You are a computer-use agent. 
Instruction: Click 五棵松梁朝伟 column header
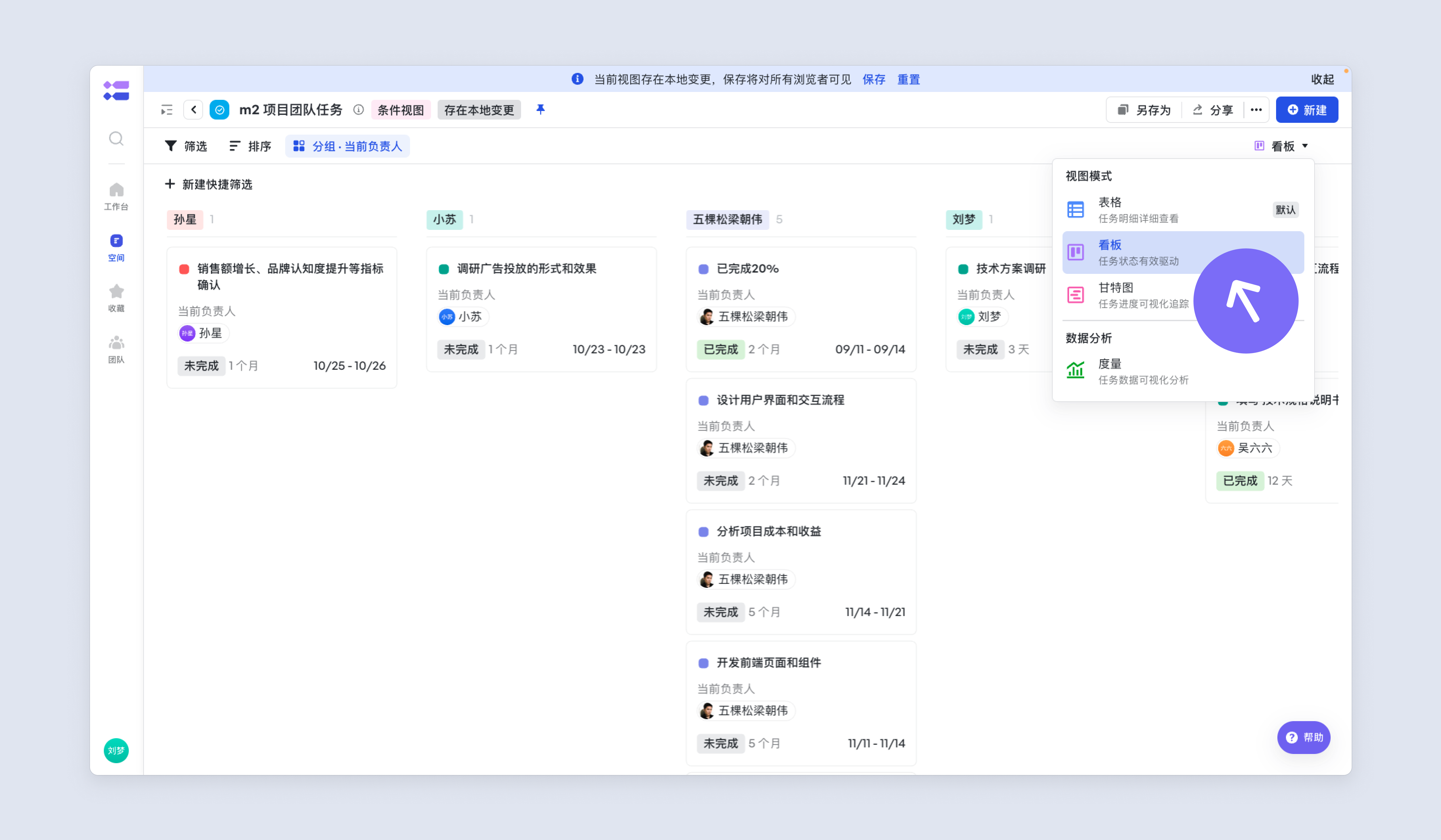click(x=728, y=219)
